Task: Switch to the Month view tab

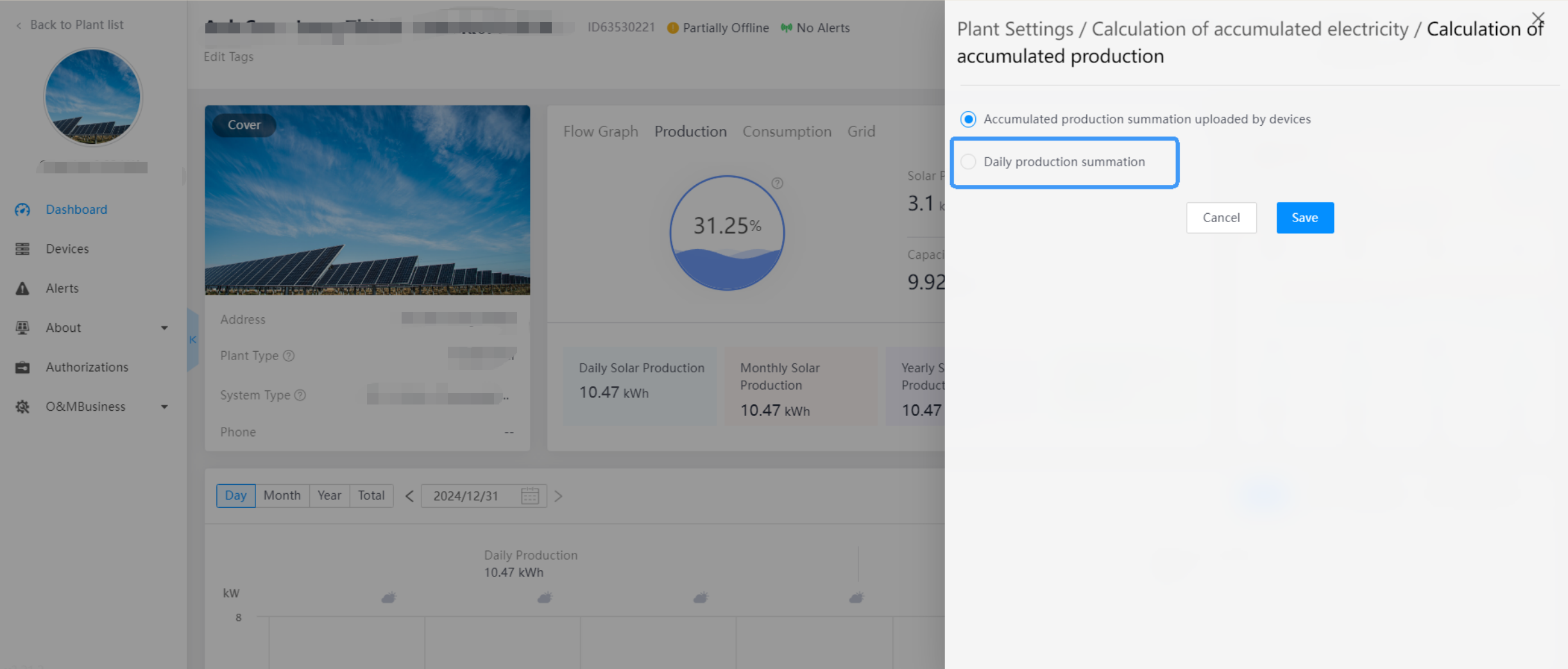Action: pyautogui.click(x=282, y=496)
